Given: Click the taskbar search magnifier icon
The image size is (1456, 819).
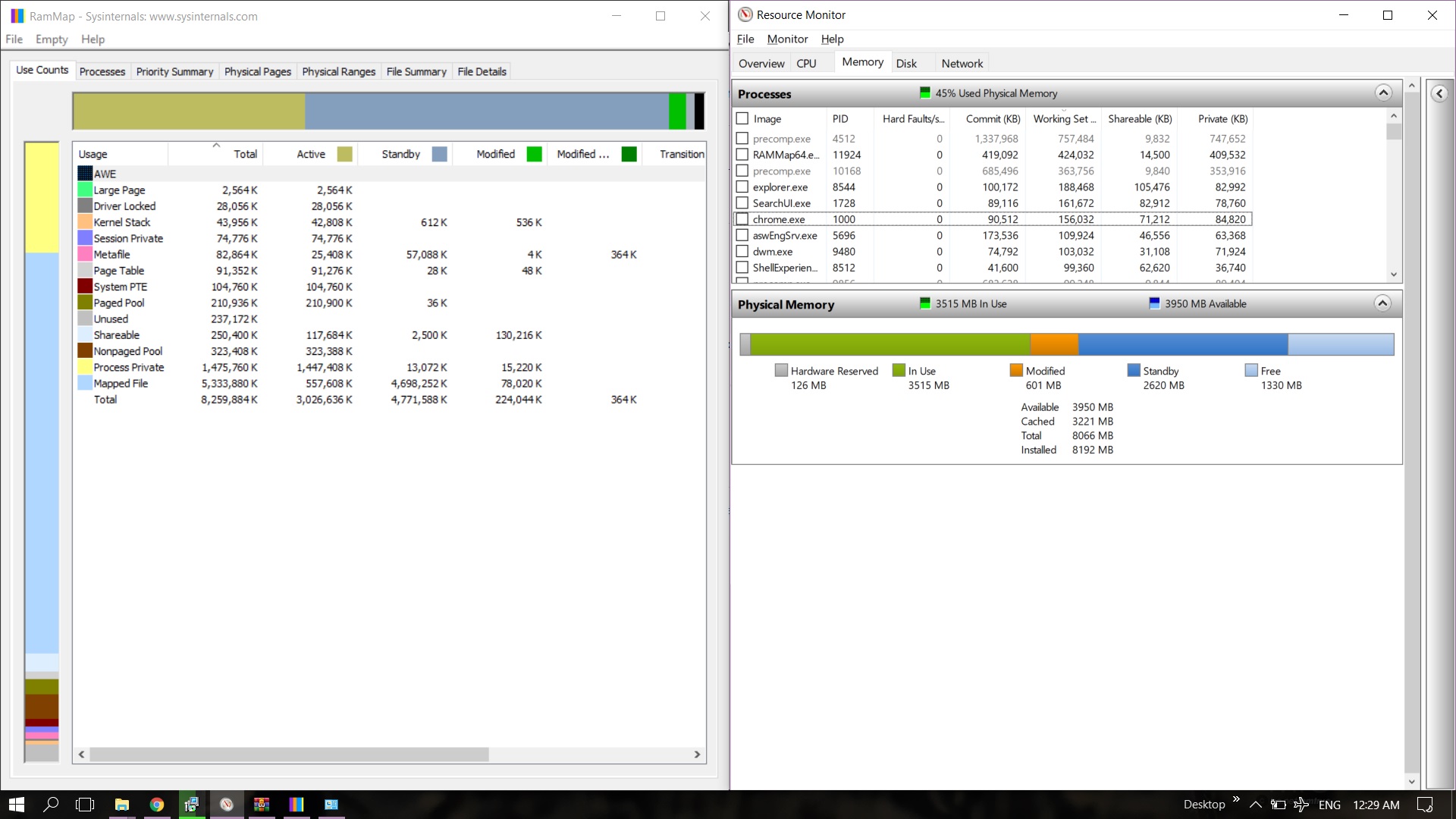Looking at the screenshot, I should pos(51,805).
